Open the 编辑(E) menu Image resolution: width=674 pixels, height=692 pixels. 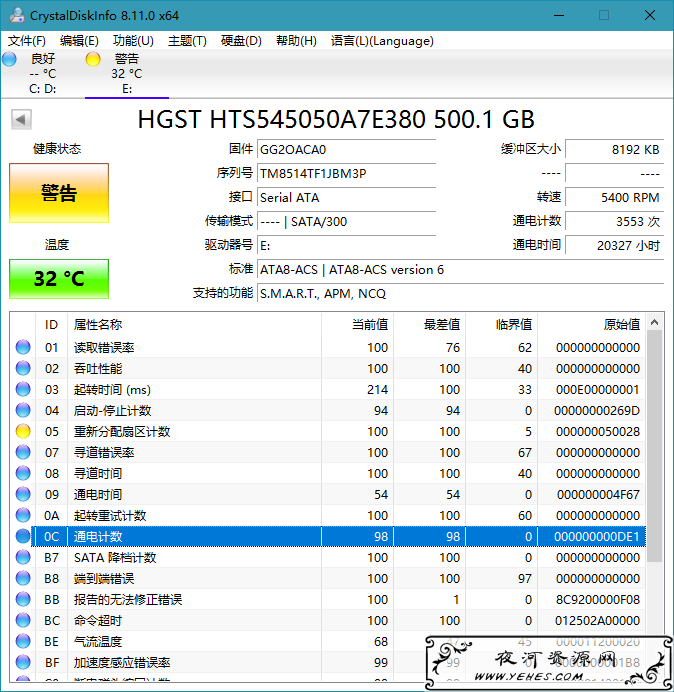pyautogui.click(x=79, y=41)
